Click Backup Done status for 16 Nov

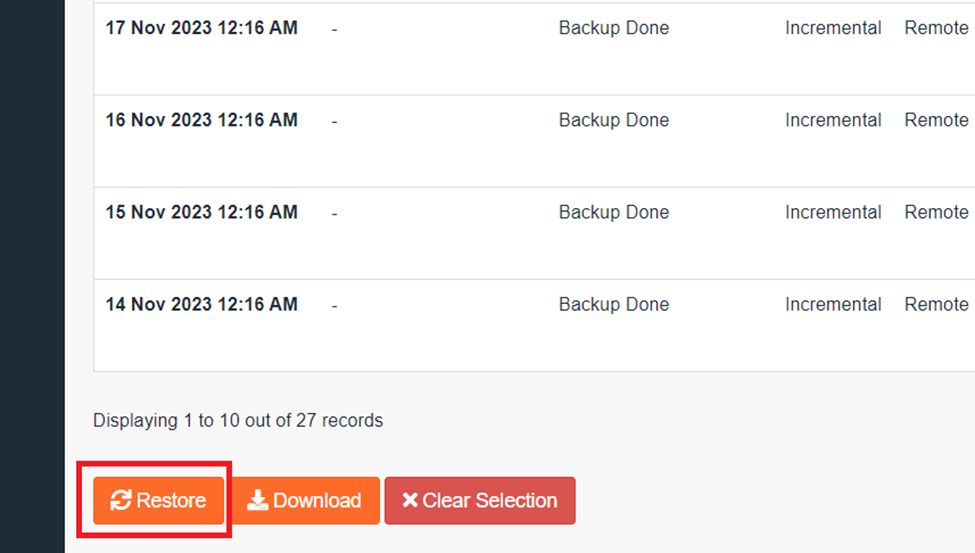tap(613, 120)
